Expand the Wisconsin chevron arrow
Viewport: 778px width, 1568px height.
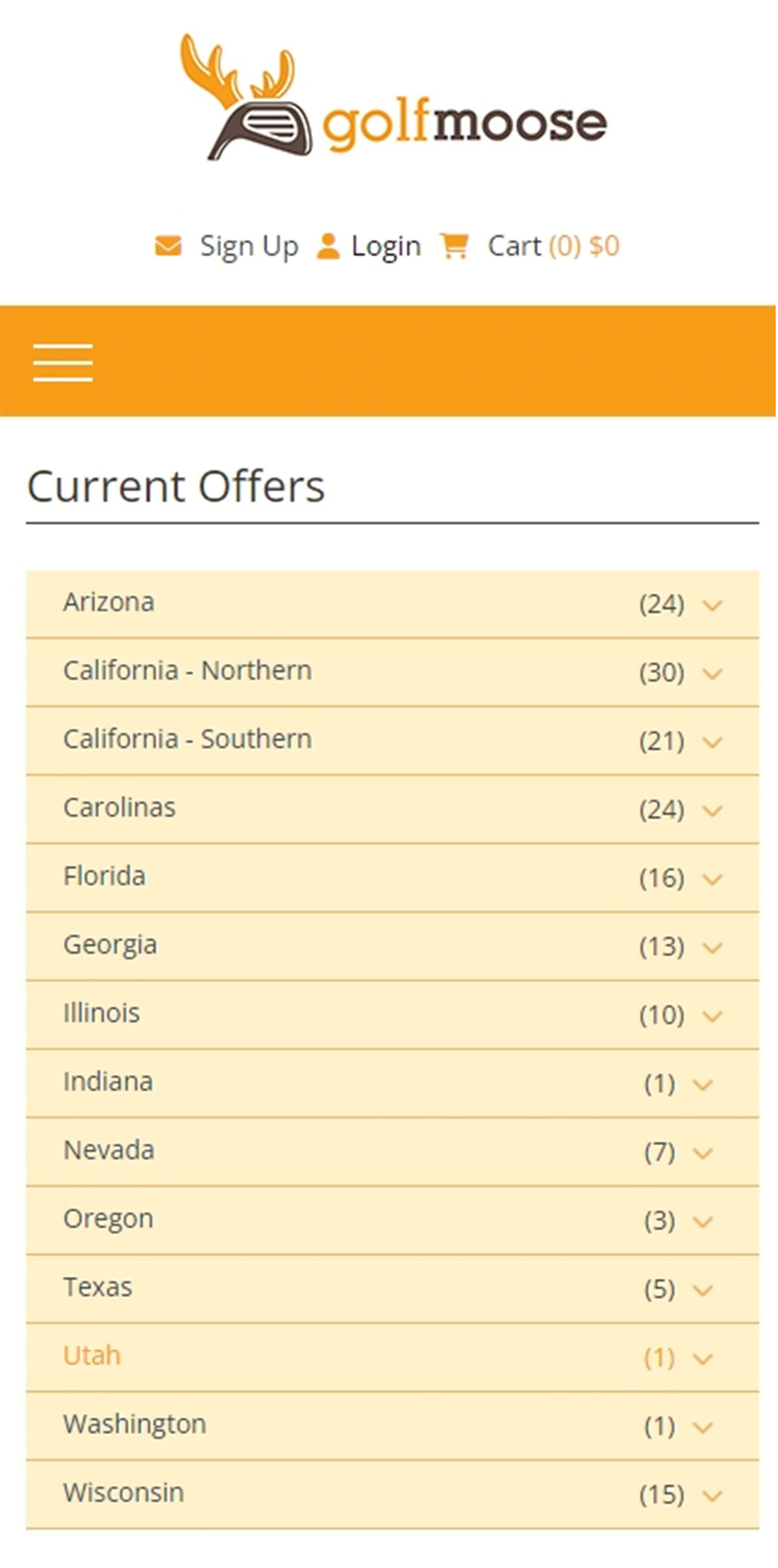click(x=712, y=1495)
